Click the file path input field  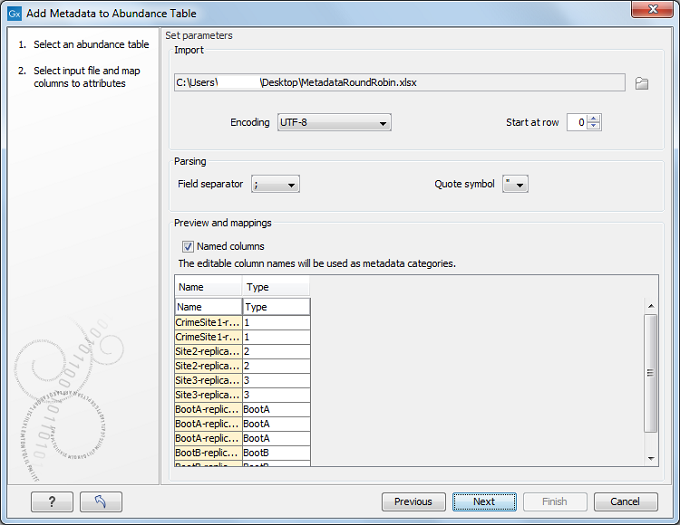(x=400, y=83)
